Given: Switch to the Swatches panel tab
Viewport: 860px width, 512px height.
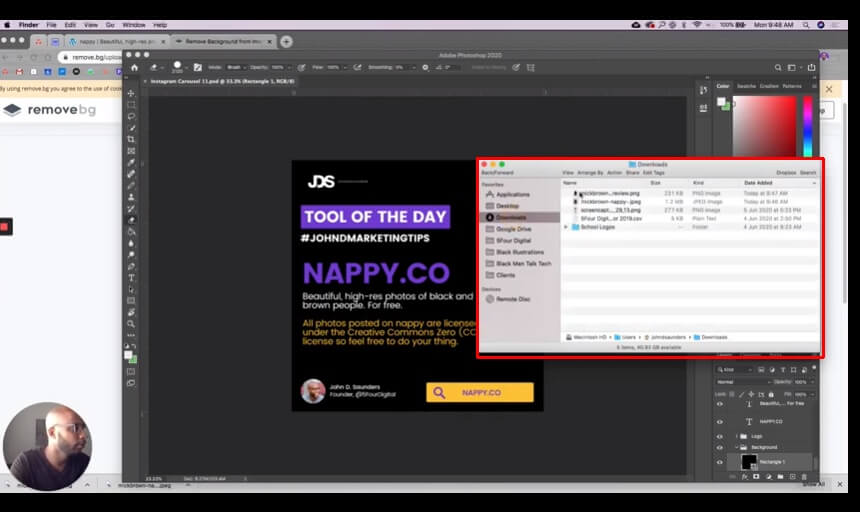Looking at the screenshot, I should (x=746, y=86).
